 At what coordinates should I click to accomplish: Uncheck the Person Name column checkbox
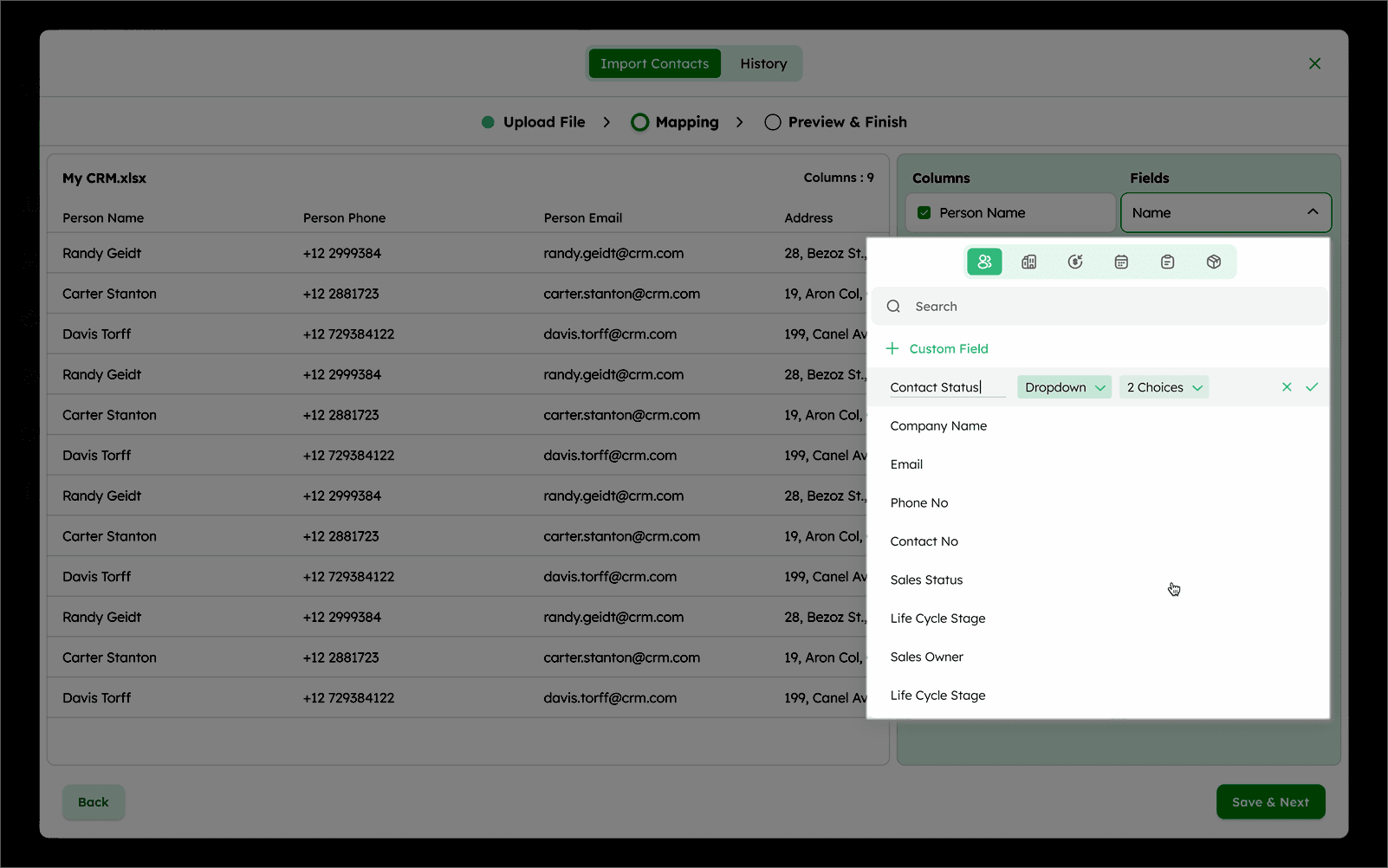[x=924, y=213]
